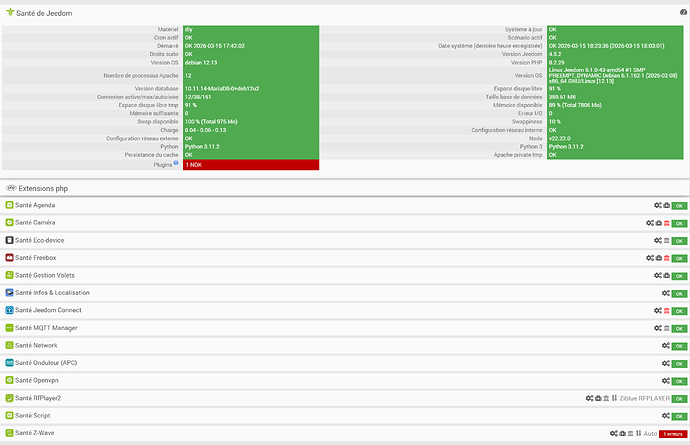Click the medkit icon on Santé Z-Wave row

pos(623,434)
